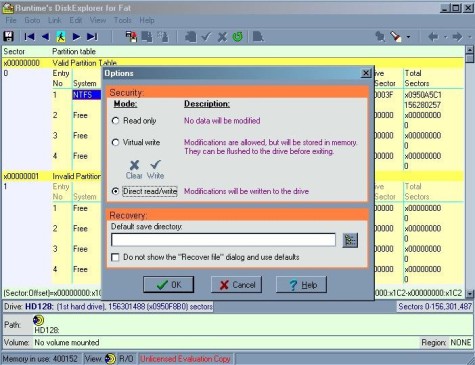The image size is (475, 365).
Task: Click the grayed copy pages toolbar icon
Action: 147,36
